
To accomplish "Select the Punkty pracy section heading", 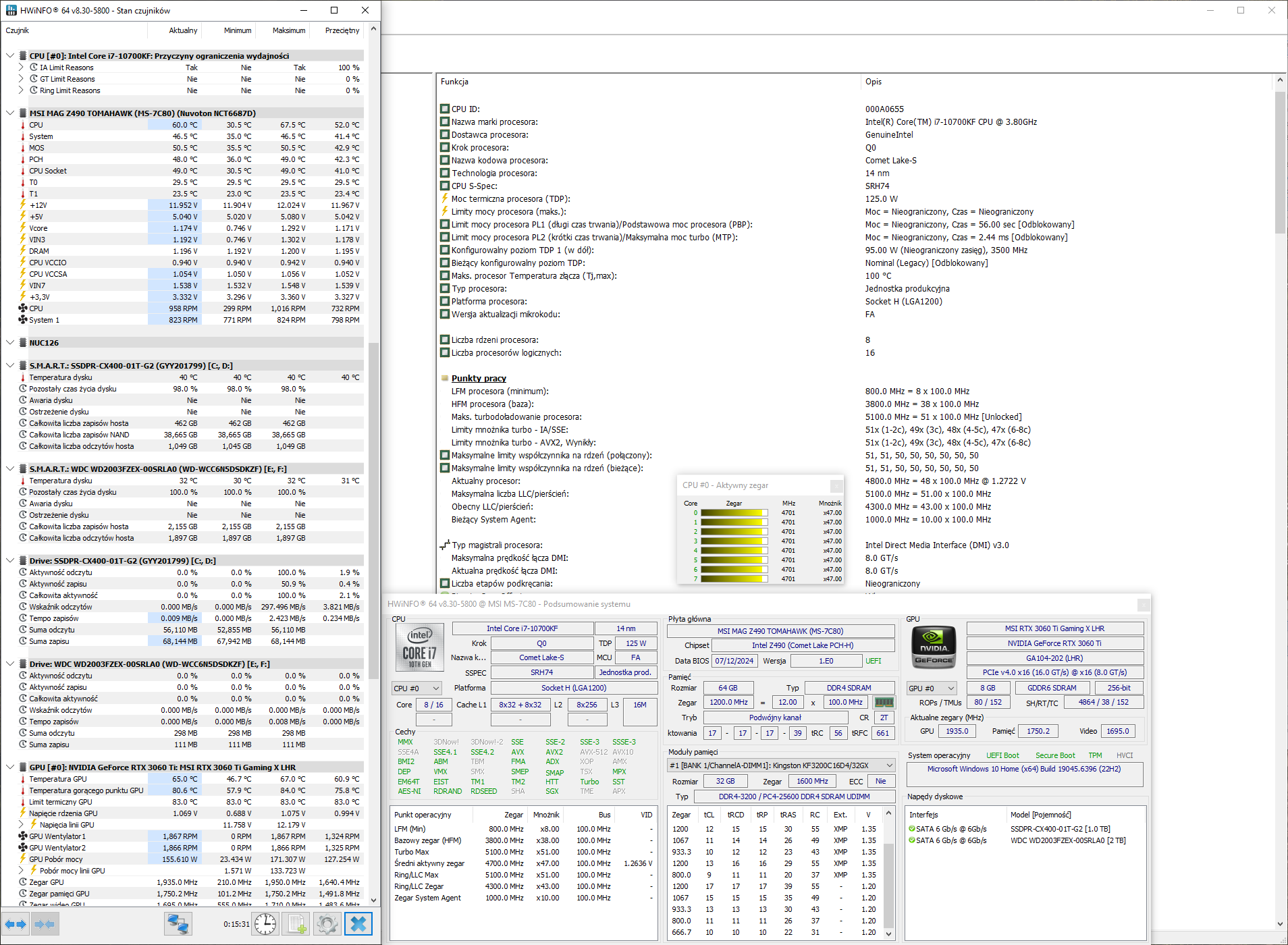I will click(479, 379).
